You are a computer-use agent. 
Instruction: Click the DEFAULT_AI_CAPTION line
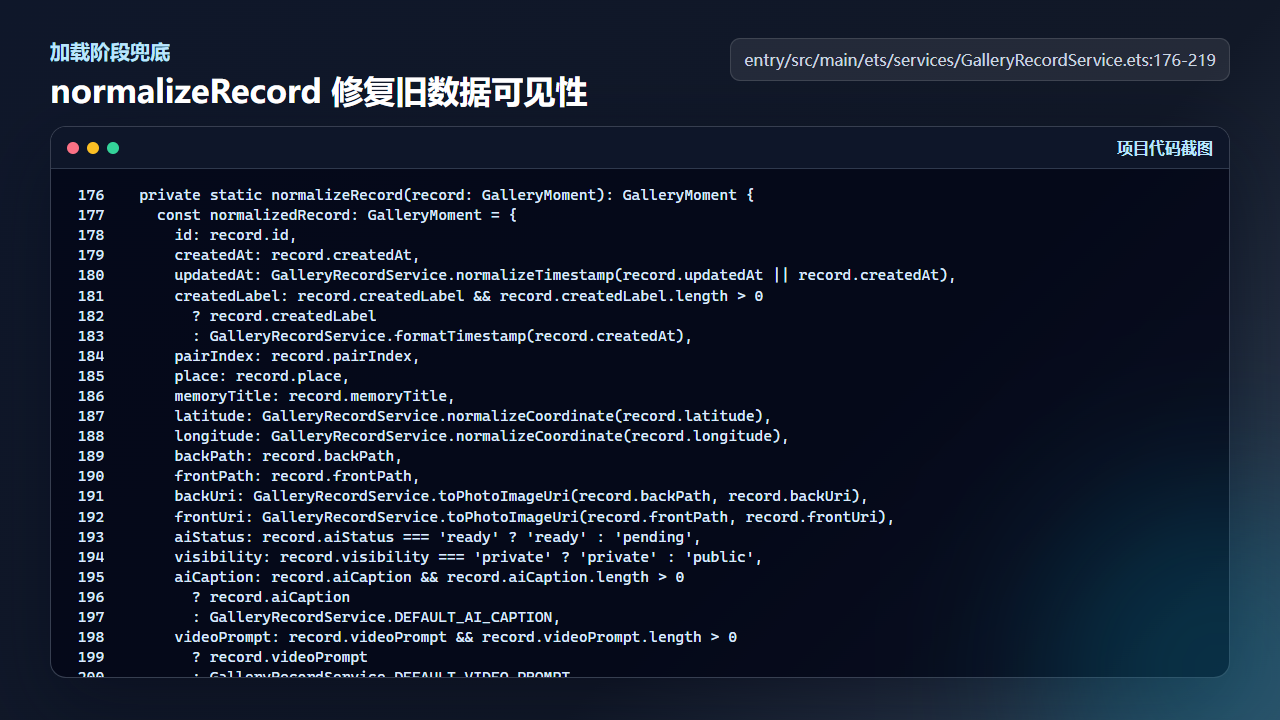(377, 617)
